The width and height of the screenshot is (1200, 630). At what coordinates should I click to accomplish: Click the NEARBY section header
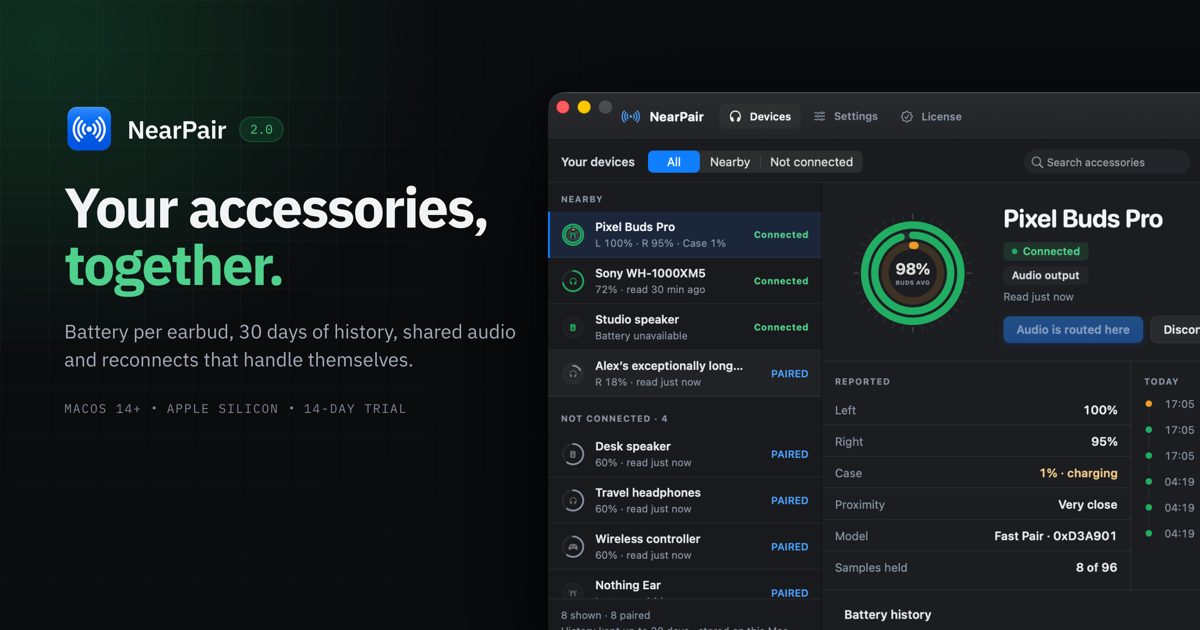coord(582,199)
